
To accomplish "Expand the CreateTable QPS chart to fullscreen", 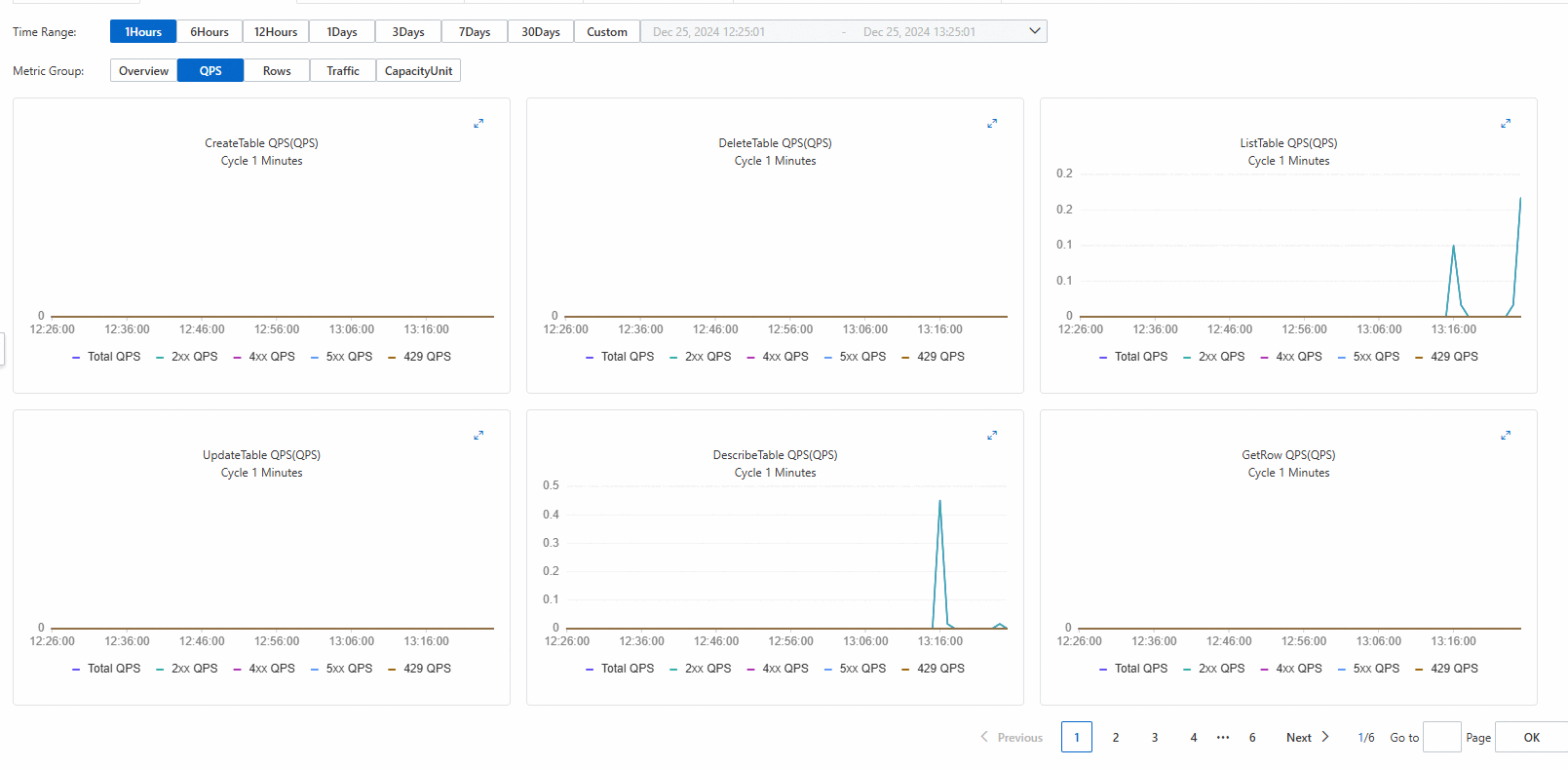I will pyautogui.click(x=478, y=124).
